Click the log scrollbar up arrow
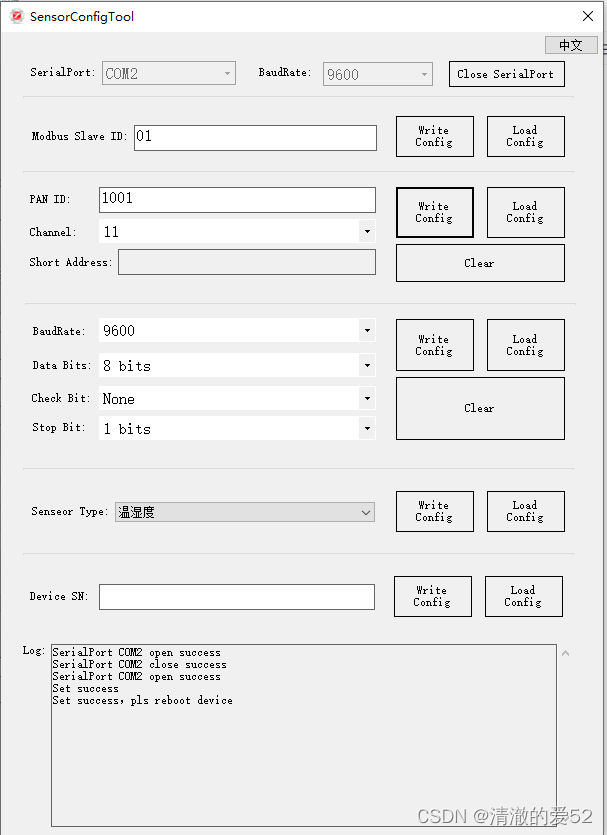607x835 pixels. 565,653
